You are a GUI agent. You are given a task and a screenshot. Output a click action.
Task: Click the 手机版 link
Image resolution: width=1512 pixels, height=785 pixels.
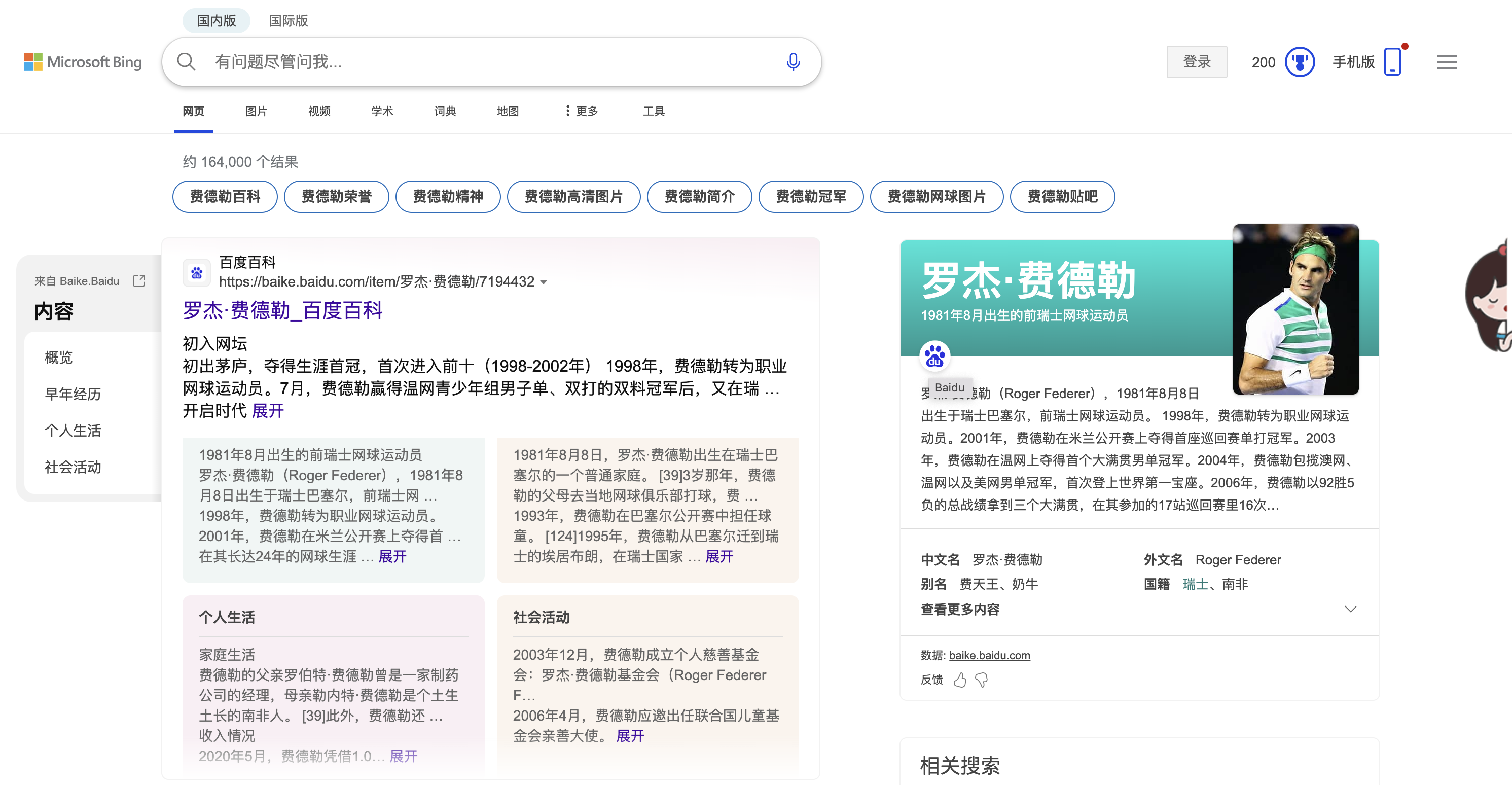pyautogui.click(x=1353, y=62)
